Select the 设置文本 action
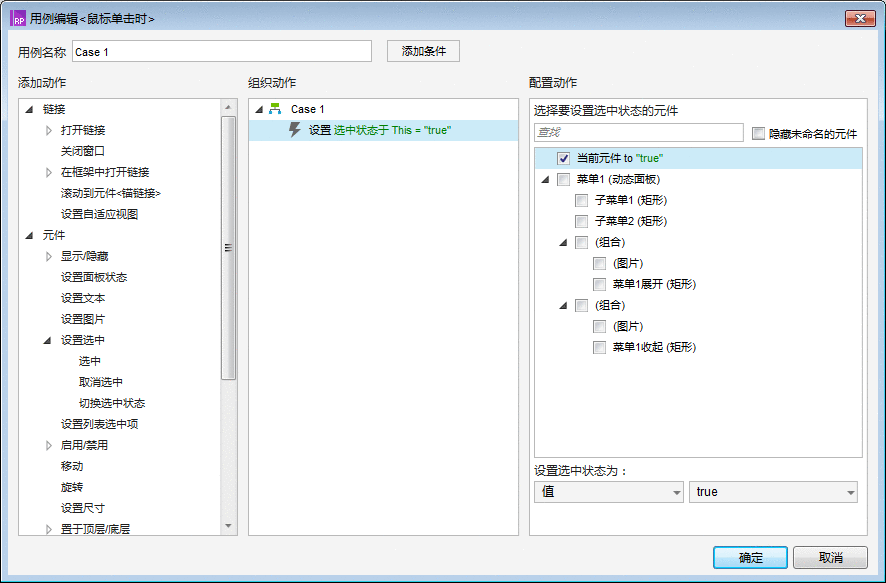886x583 pixels. [83, 298]
